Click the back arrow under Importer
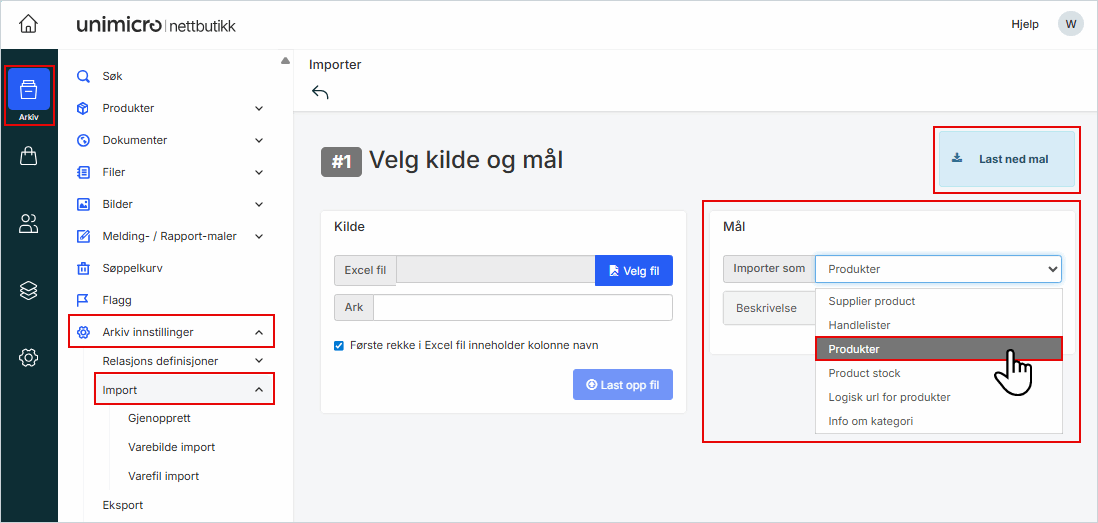This screenshot has width=1098, height=523. (320, 93)
